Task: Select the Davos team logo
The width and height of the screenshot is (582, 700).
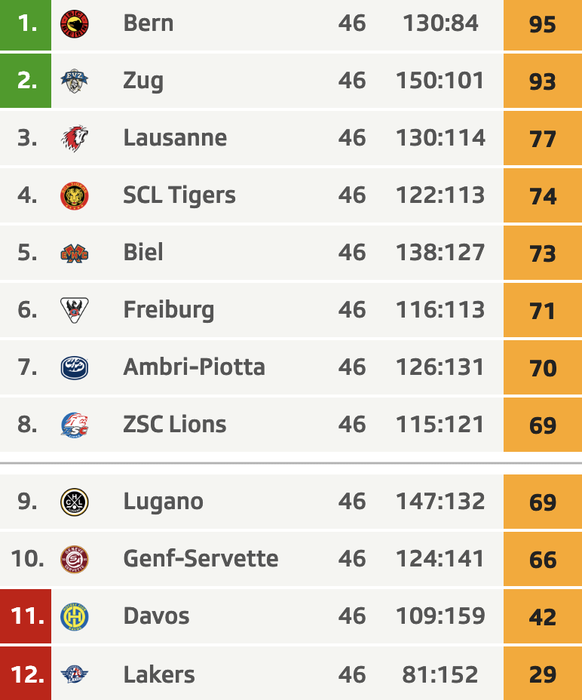Action: pos(74,617)
